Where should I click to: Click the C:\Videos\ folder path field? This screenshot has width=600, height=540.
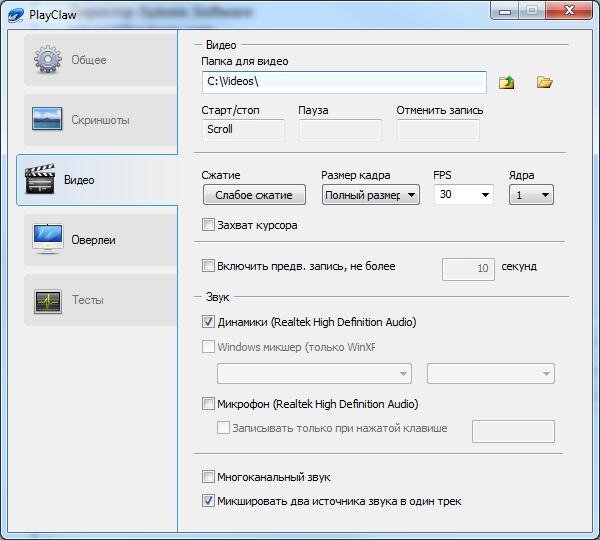[344, 82]
